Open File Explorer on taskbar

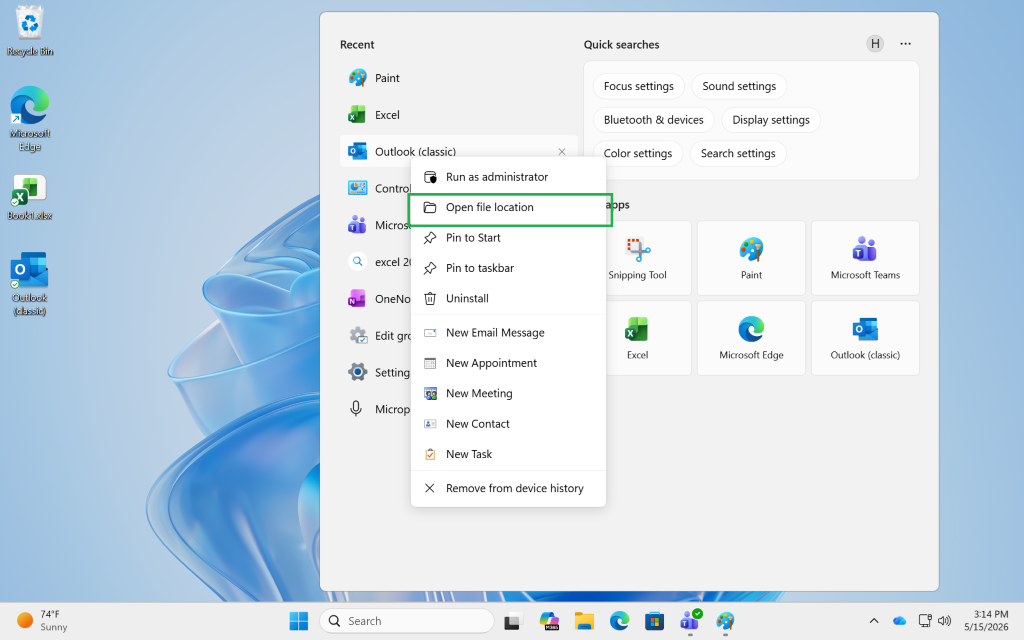pos(584,621)
